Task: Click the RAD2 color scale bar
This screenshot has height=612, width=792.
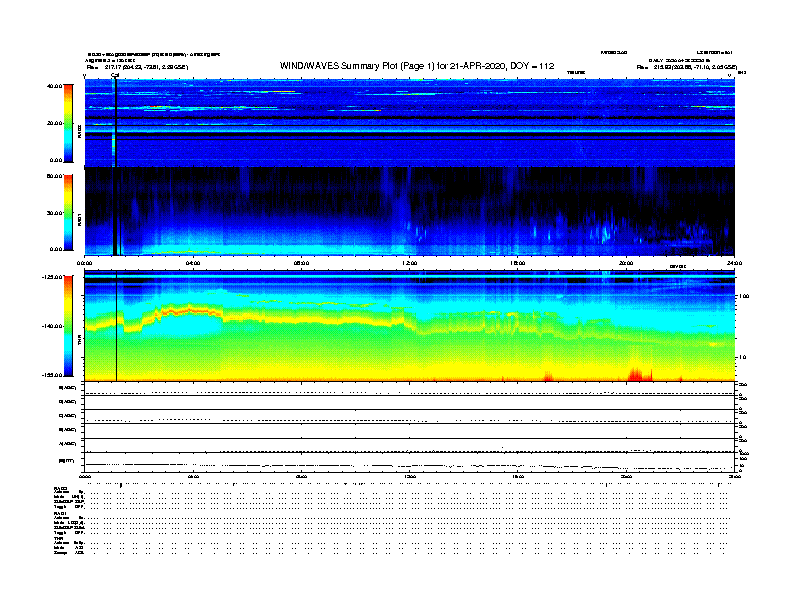Action: (68, 123)
